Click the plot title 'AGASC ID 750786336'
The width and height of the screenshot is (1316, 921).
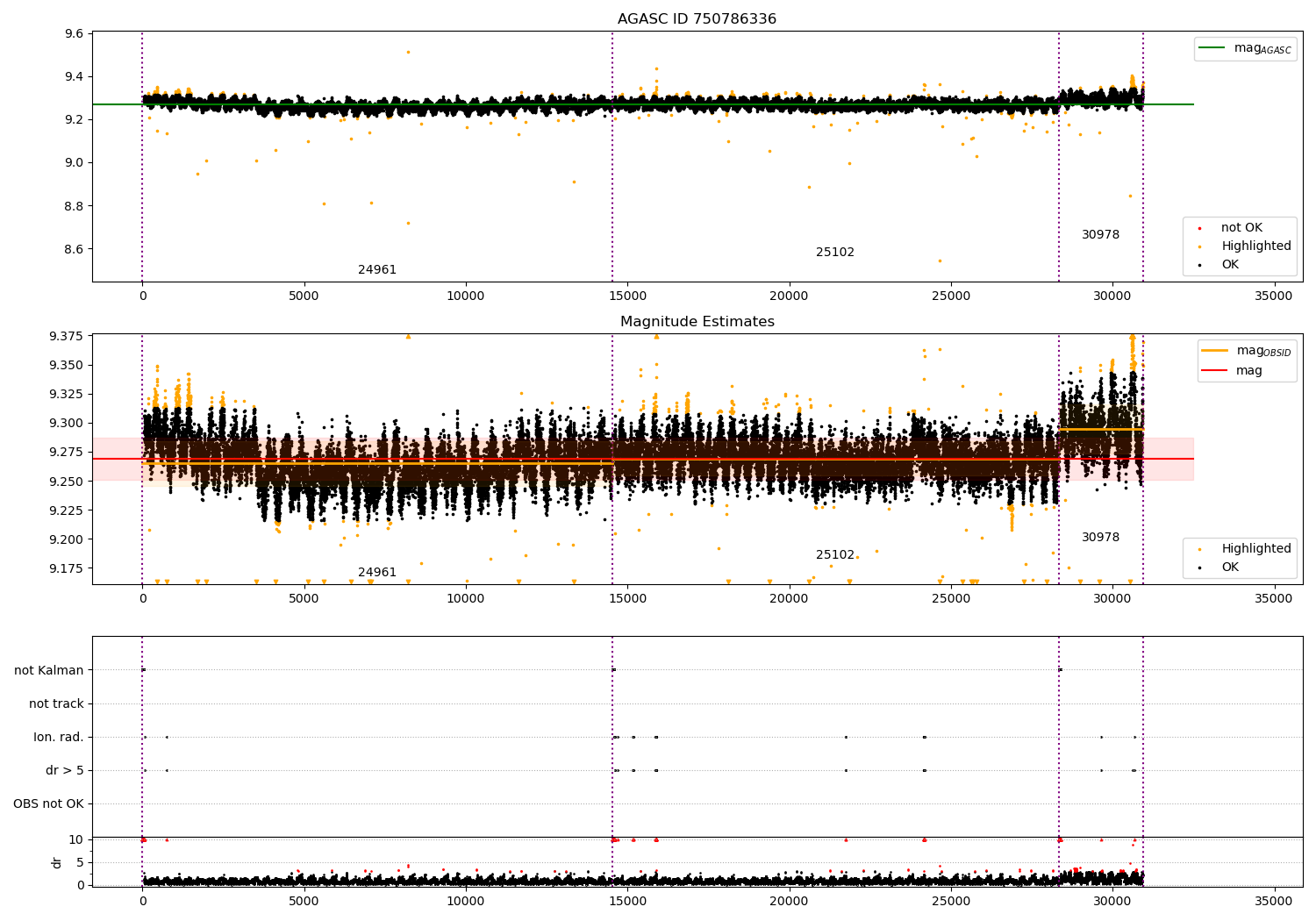pyautogui.click(x=697, y=19)
